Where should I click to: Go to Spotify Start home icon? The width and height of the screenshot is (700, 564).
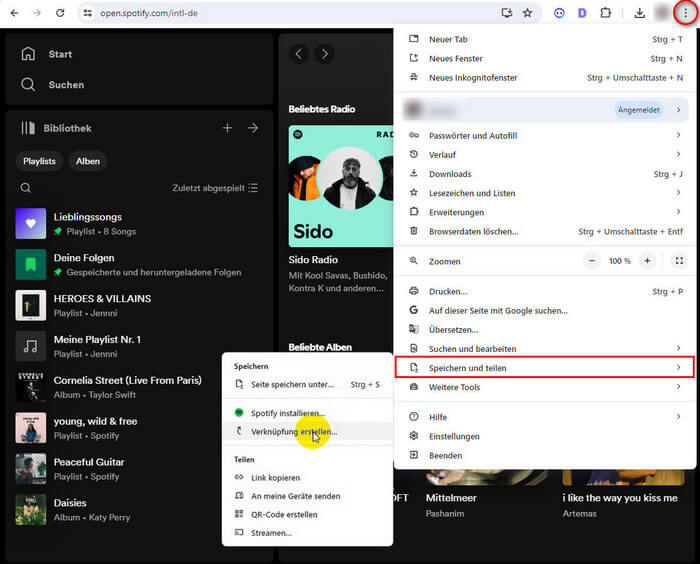click(x=28, y=54)
